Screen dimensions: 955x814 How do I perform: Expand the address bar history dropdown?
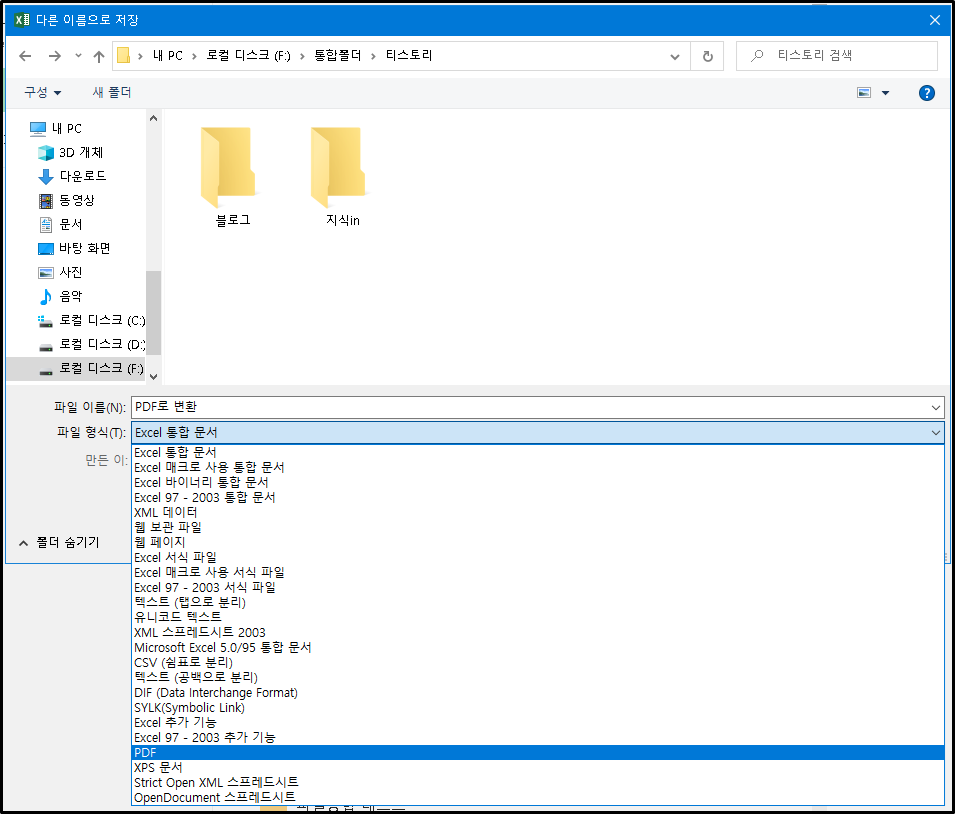point(675,57)
